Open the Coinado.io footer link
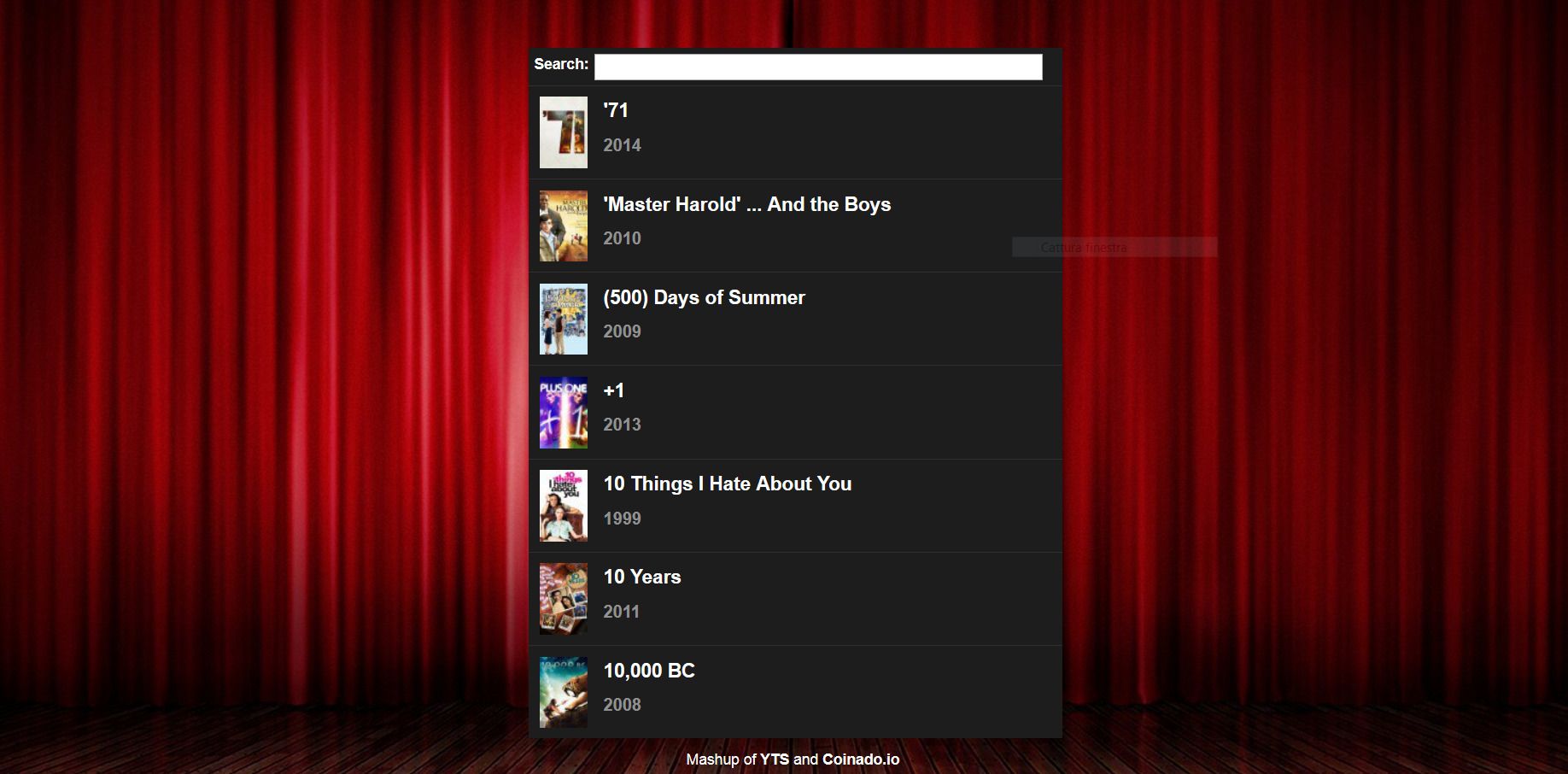The image size is (1568, 774). point(861,759)
